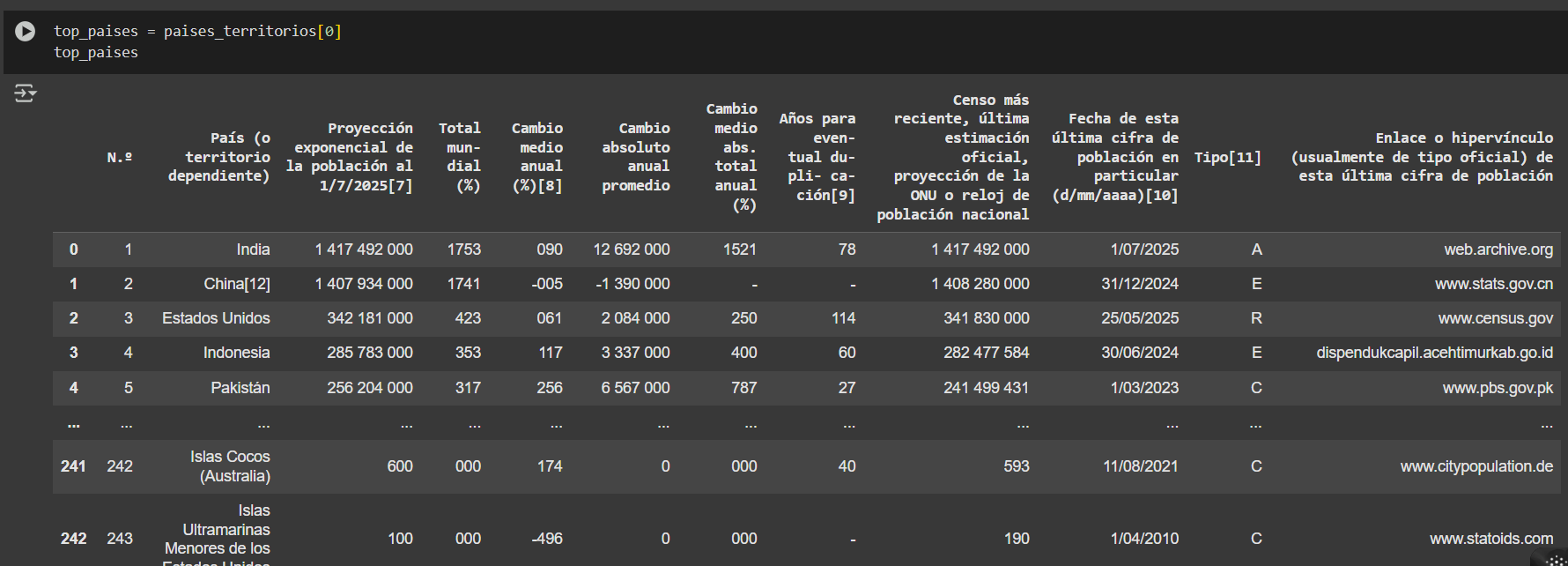Viewport: 1568px width, 566px height.
Task: Select the date '1/04/2010'
Action: tap(1144, 539)
